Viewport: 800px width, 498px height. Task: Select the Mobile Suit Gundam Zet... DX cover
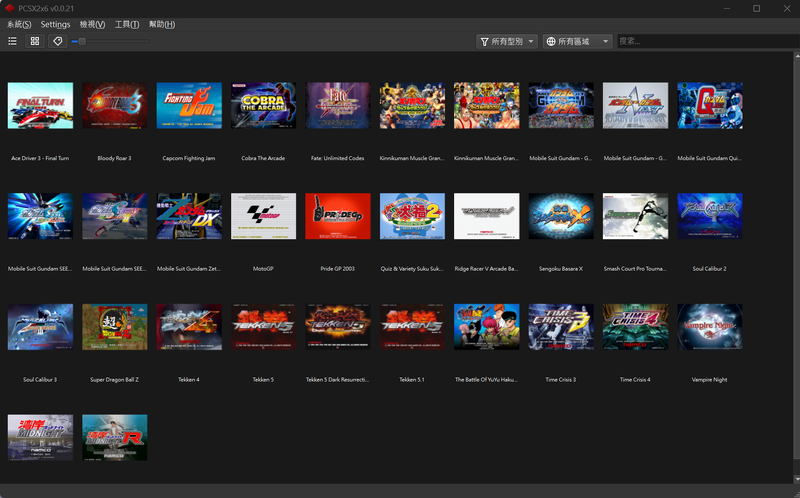189,216
